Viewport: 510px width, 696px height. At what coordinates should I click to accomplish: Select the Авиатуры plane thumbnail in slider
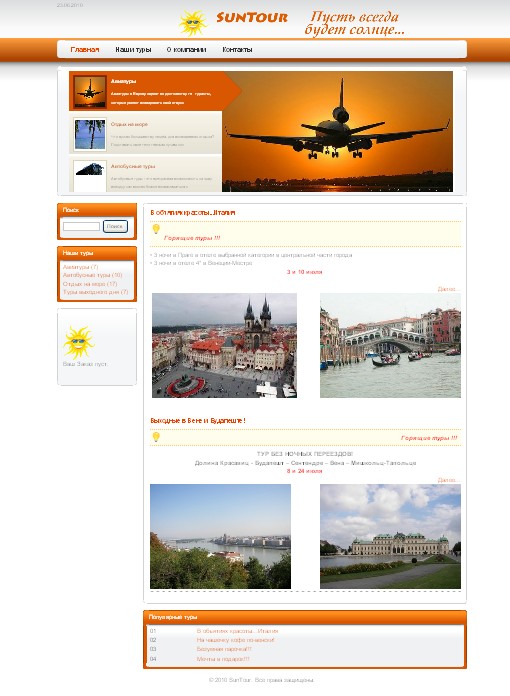[90, 91]
